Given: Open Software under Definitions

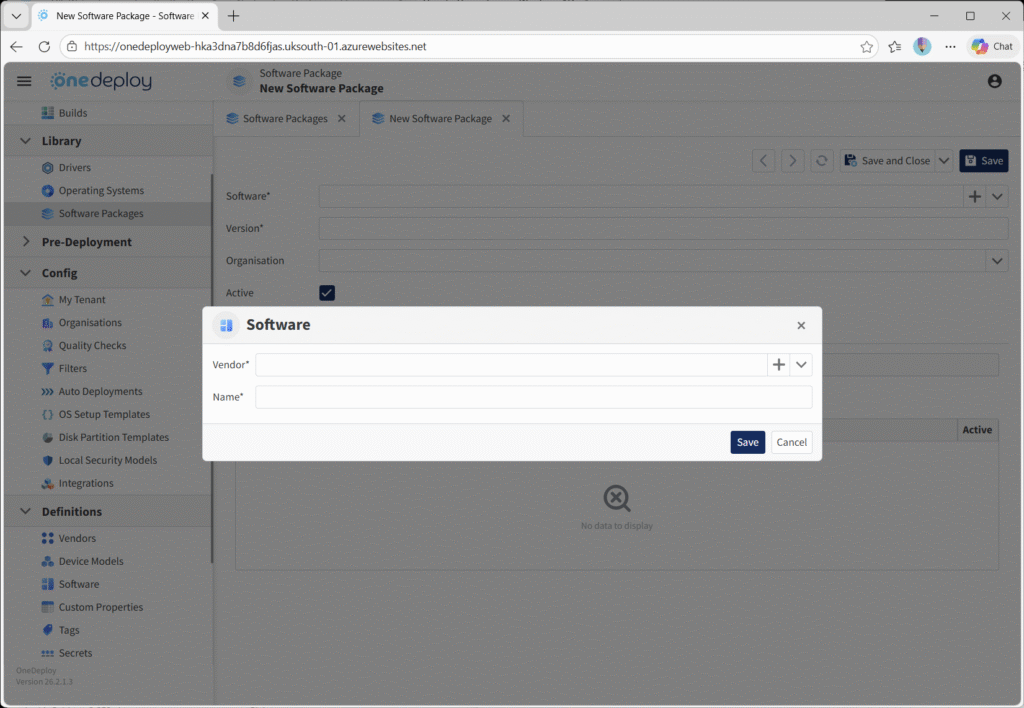Looking at the screenshot, I should click(78, 584).
